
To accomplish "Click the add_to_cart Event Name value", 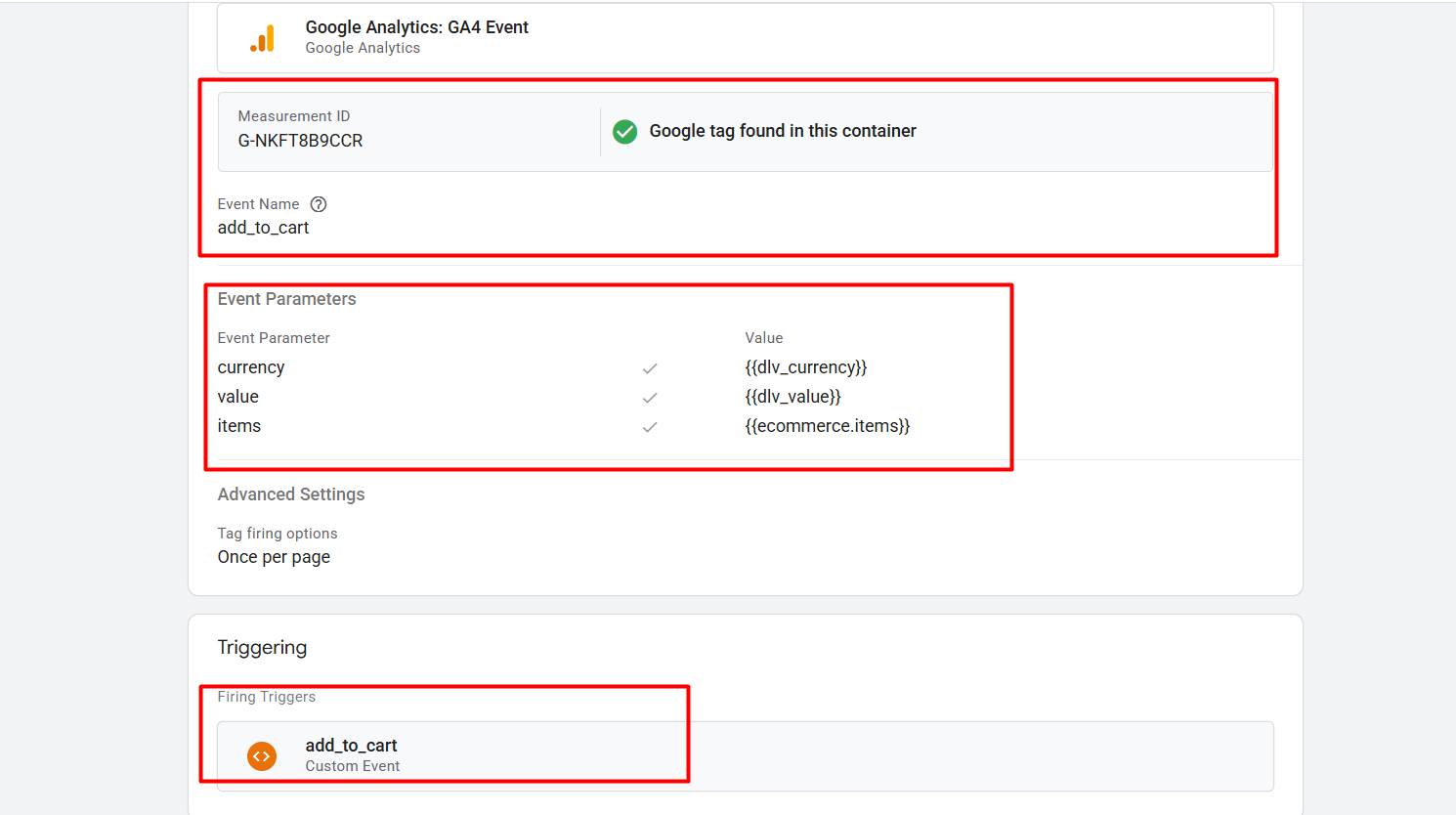I will click(x=263, y=228).
